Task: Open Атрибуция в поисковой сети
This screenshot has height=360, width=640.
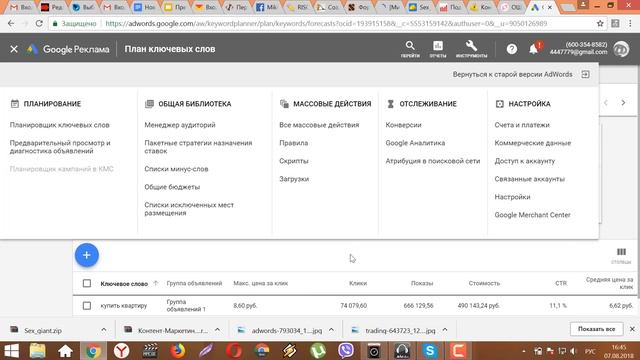Action: point(433,161)
